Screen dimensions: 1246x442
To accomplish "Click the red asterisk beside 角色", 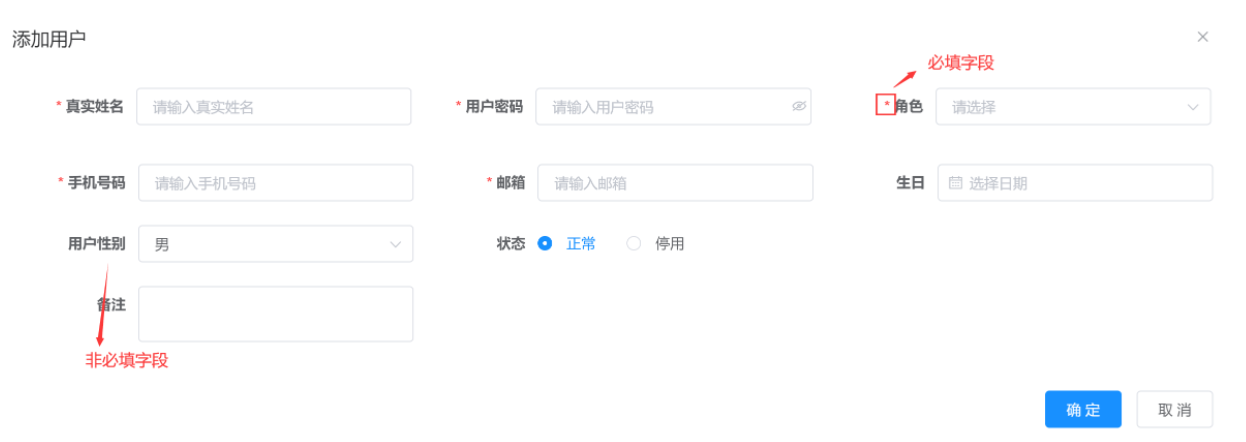I will point(886,105).
